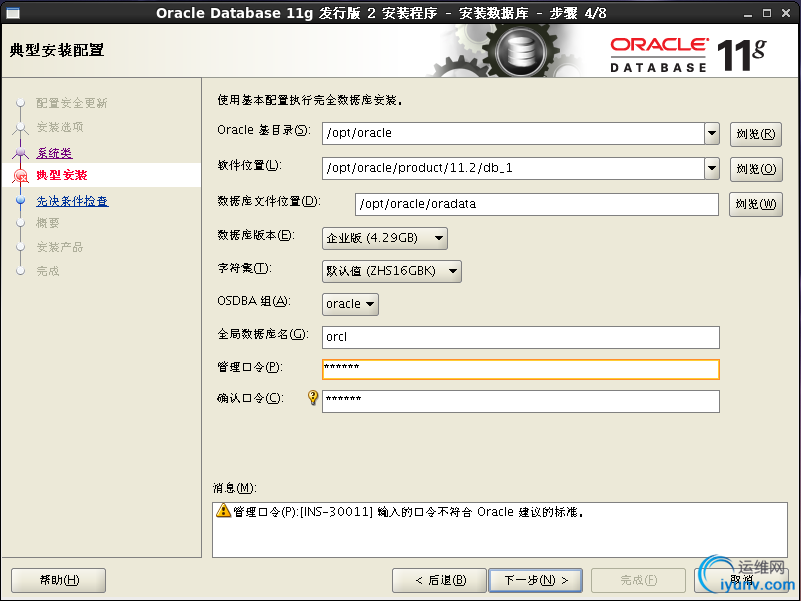The image size is (801, 601).
Task: Focus the 确认口令 password field
Action: (521, 401)
